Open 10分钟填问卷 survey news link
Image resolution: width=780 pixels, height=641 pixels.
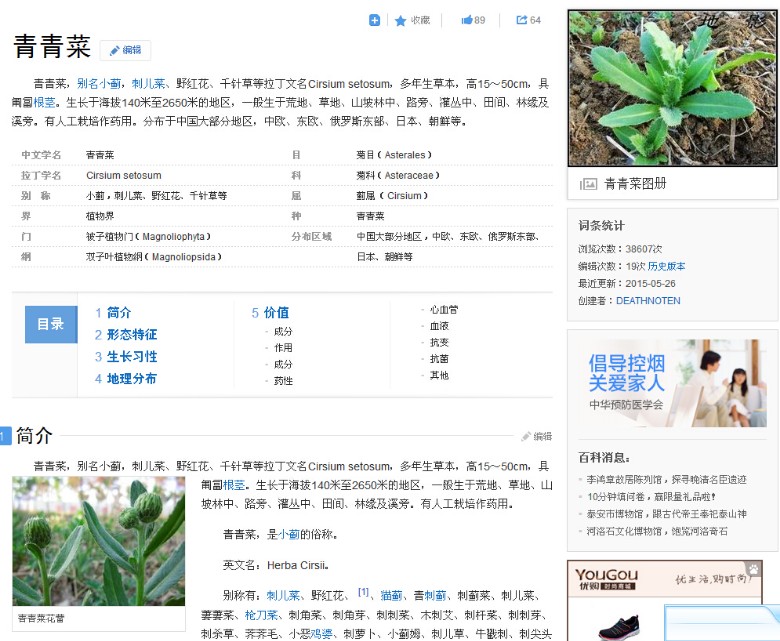(651, 496)
